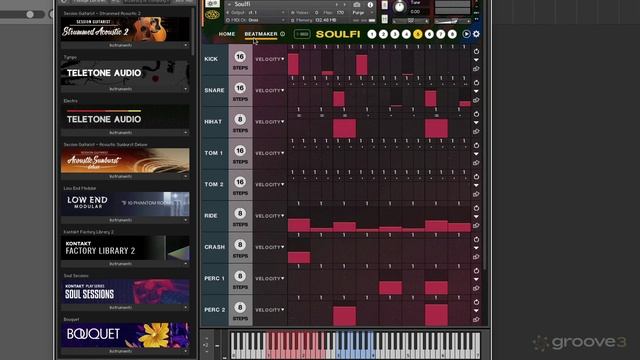Screen dimensions: 640x360
Task: Click the SNARE 16 steps button
Action: pyautogui.click(x=240, y=88)
